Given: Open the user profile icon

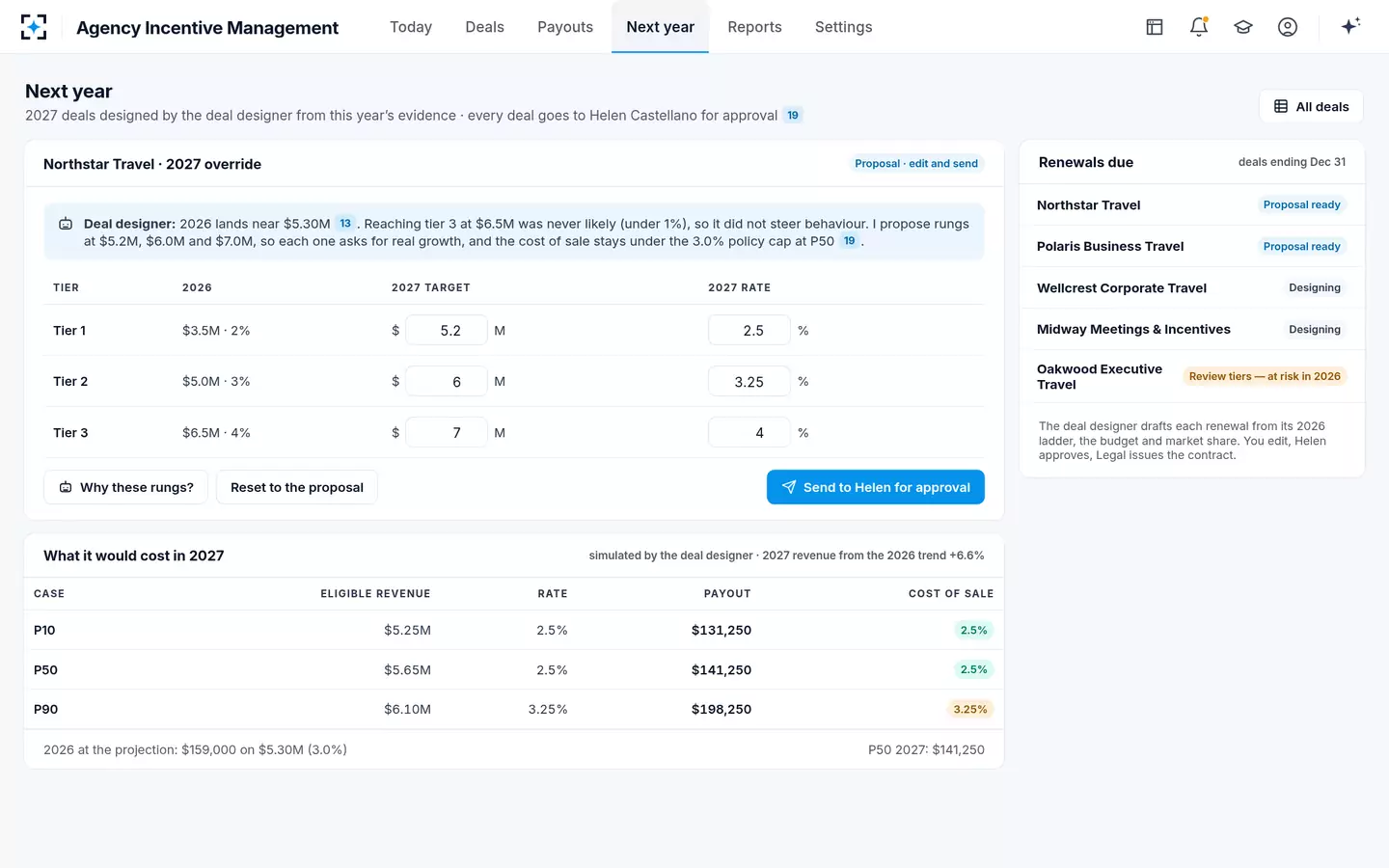Looking at the screenshot, I should (x=1288, y=27).
